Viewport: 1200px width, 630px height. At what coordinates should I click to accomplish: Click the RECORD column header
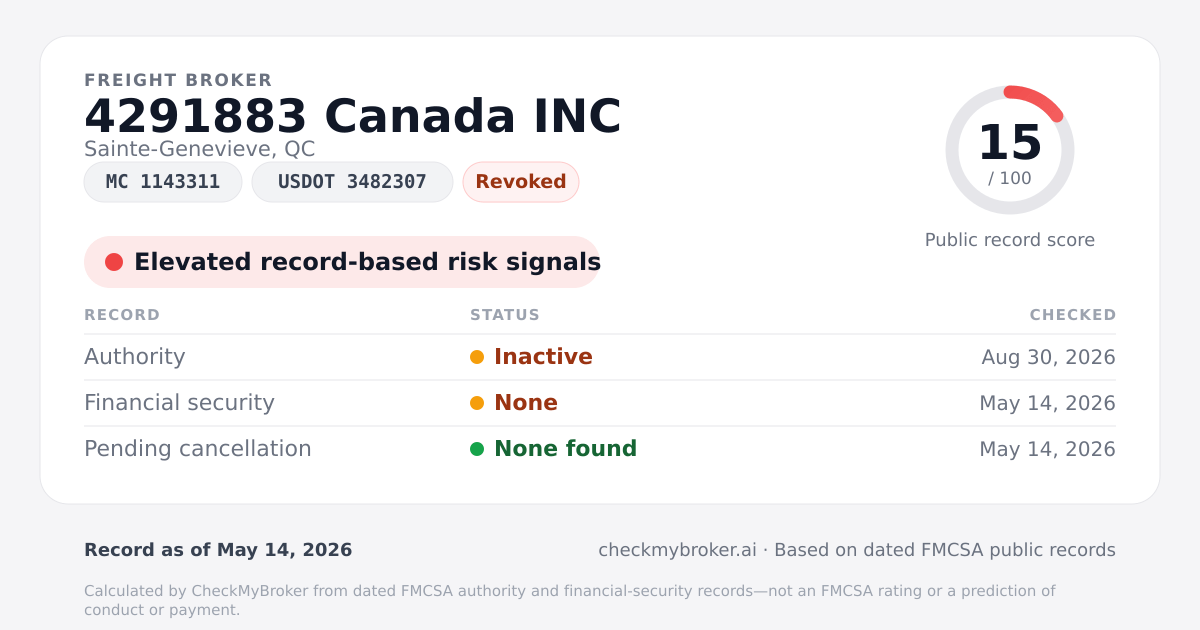(x=122, y=315)
